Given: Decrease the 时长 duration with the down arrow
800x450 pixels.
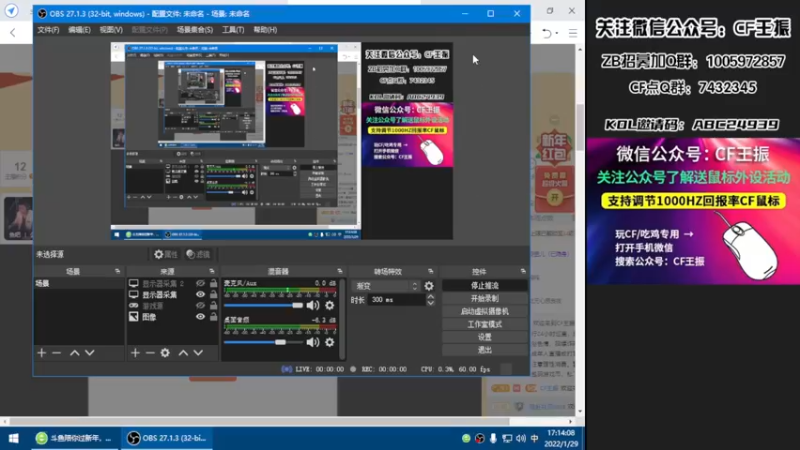Looking at the screenshot, I should pyautogui.click(x=431, y=303).
